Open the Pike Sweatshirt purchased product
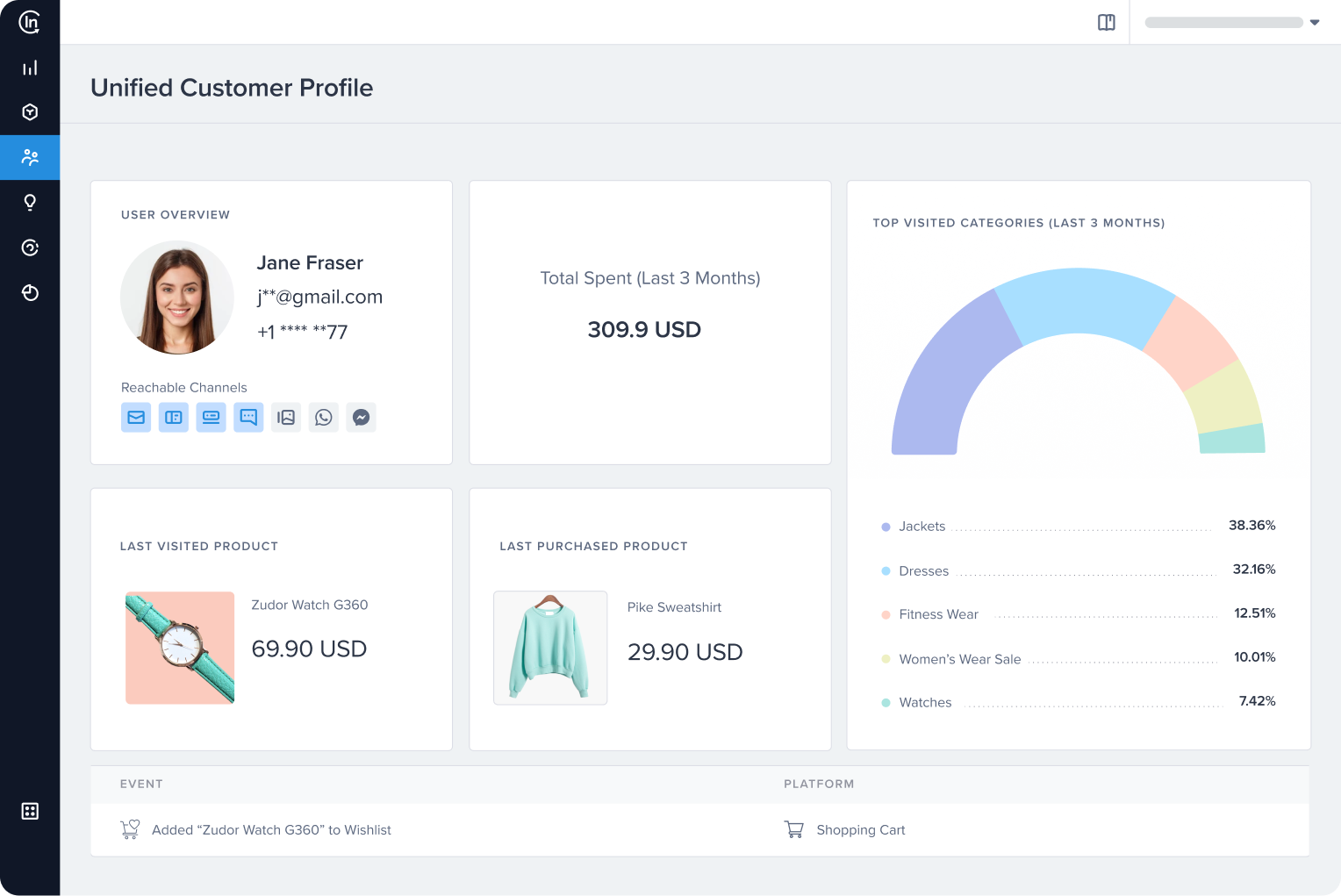This screenshot has height=896, width=1341. [x=674, y=607]
